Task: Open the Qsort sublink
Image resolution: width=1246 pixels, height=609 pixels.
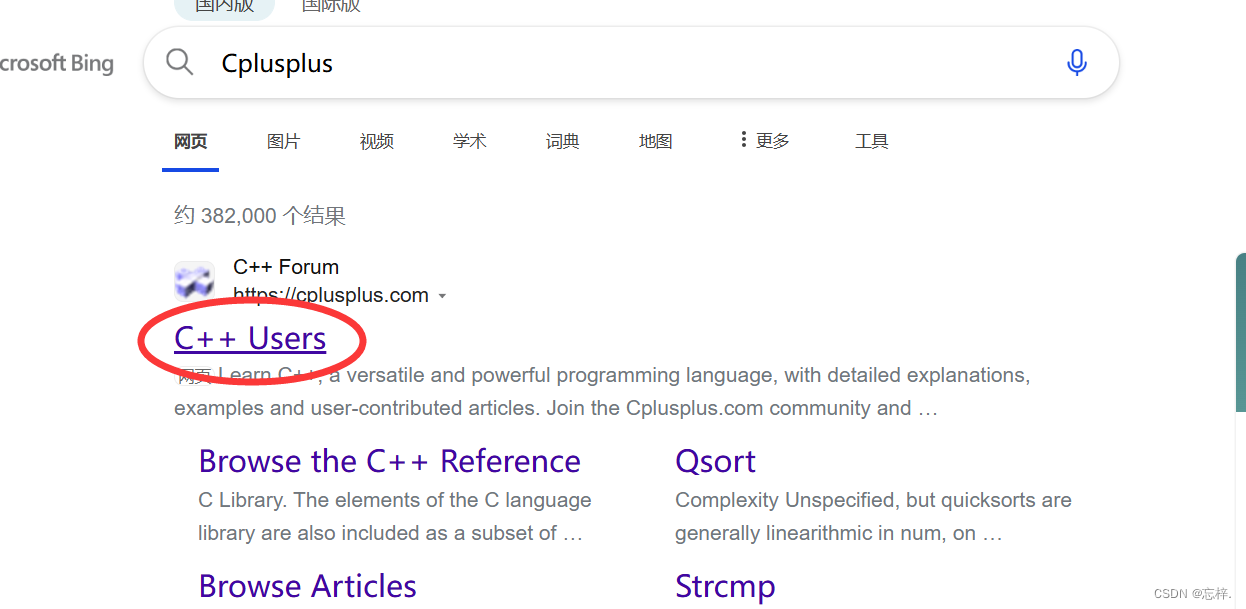Action: pyautogui.click(x=715, y=461)
